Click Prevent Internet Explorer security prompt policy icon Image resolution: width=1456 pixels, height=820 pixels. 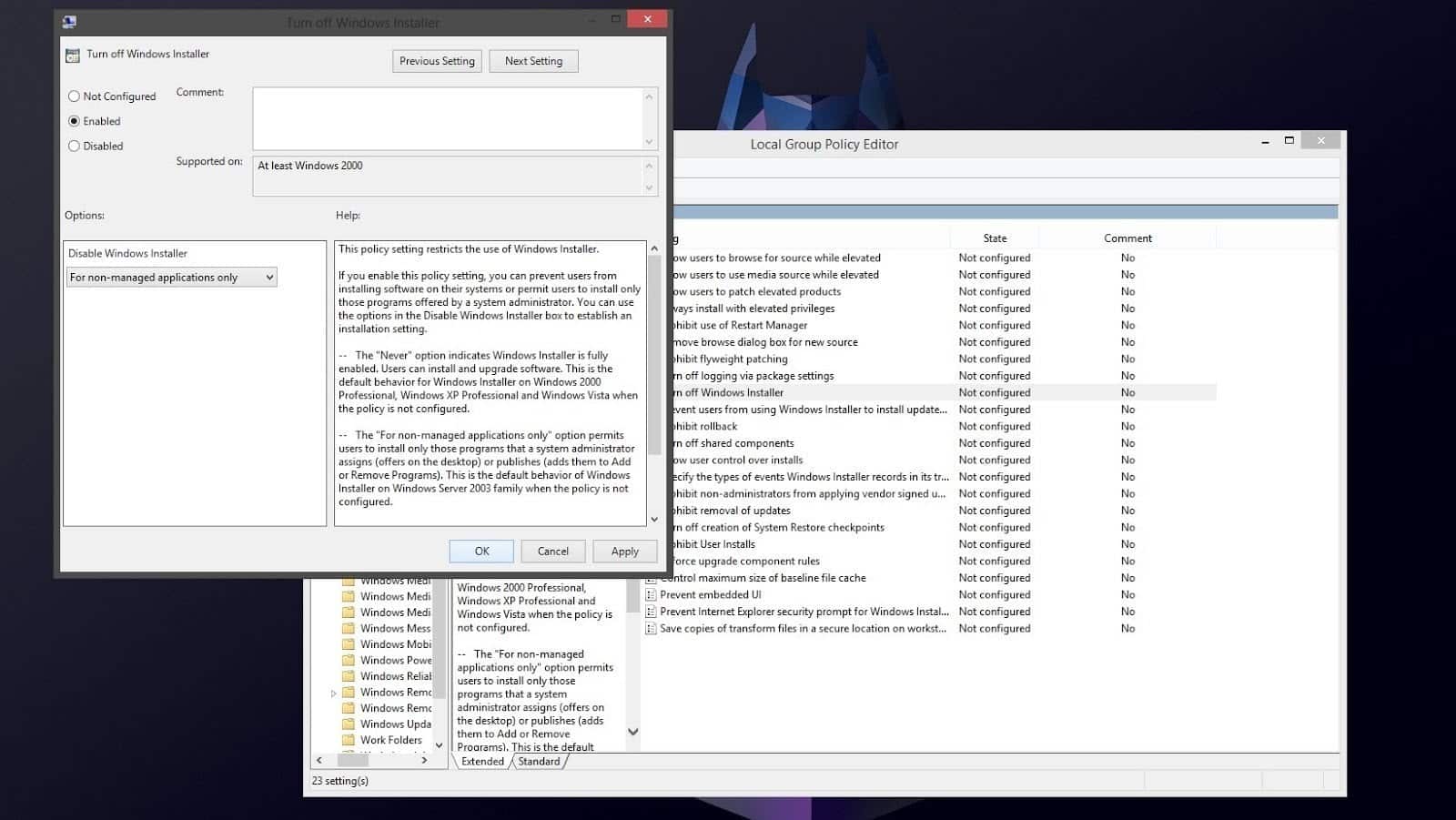point(651,612)
